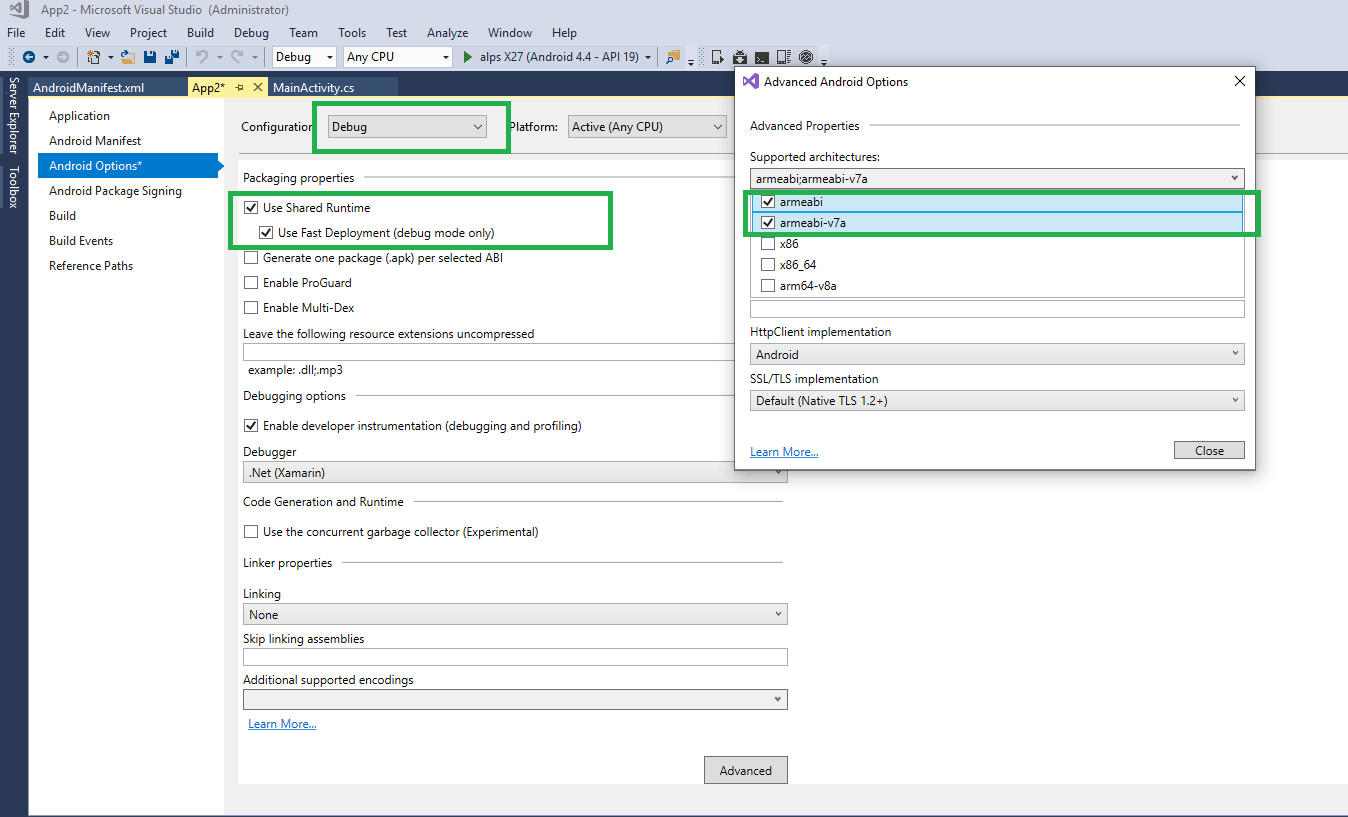Click the Skip linking assemblies input field
Image resolution: width=1348 pixels, height=817 pixels.
pos(515,657)
